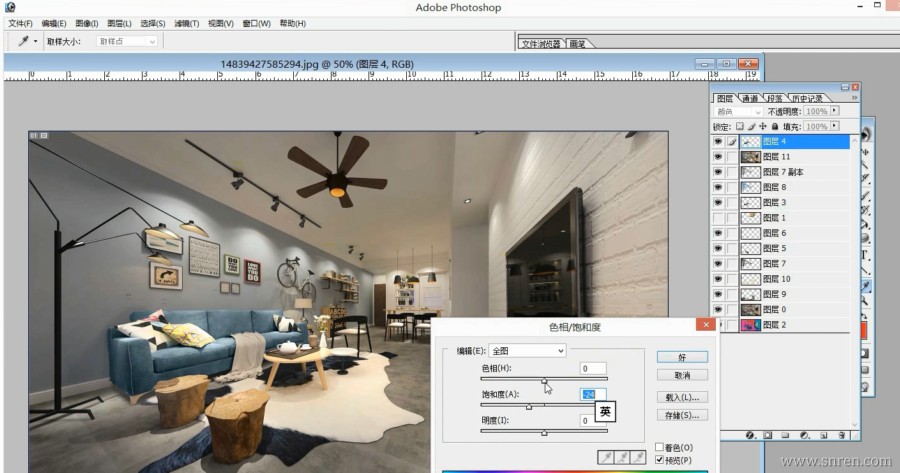Viewport: 900px width, 473px height.
Task: Show hidden layer 图层 1 via its visibility box
Action: 718,218
